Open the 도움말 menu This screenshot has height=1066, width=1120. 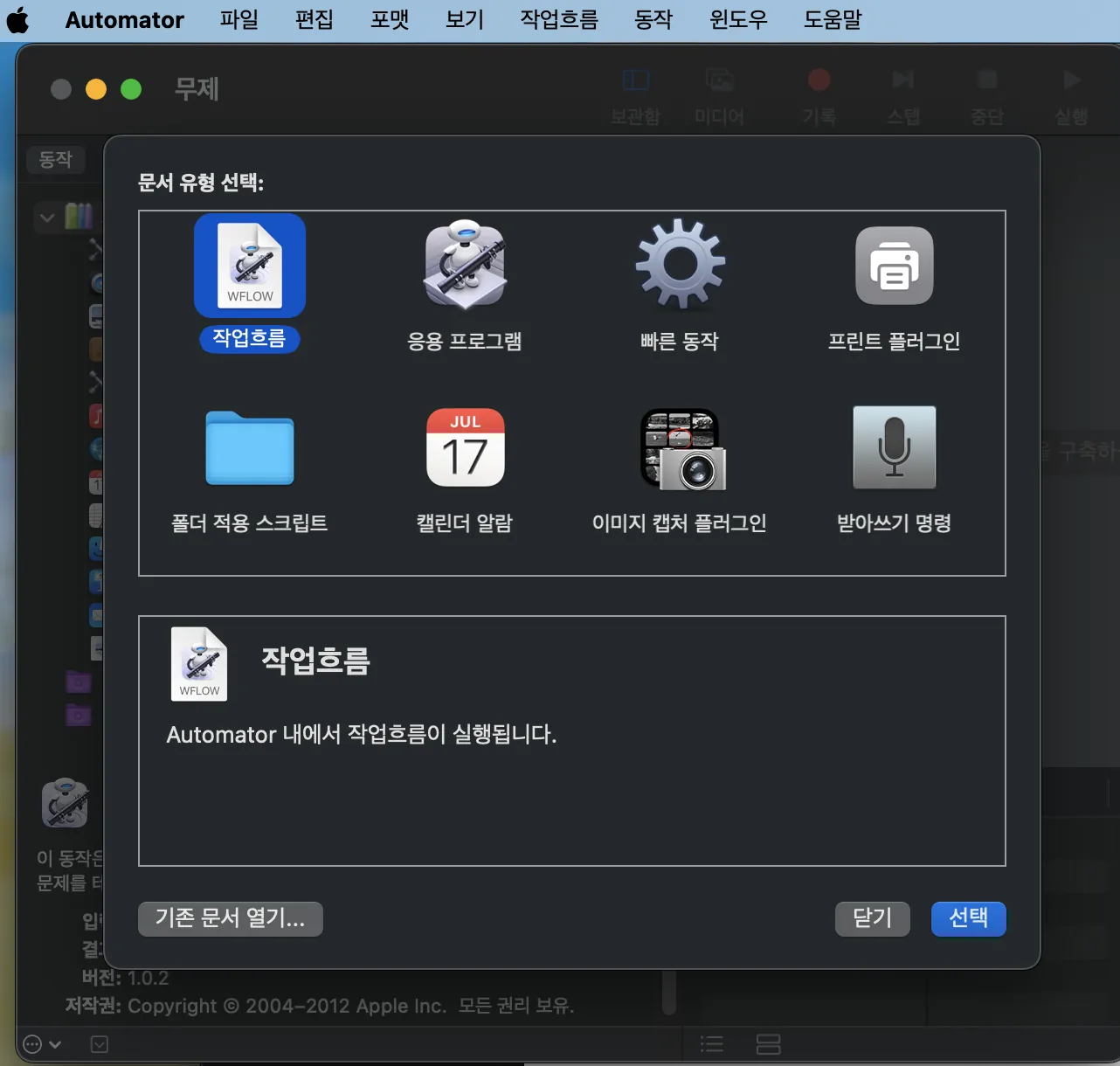[833, 19]
